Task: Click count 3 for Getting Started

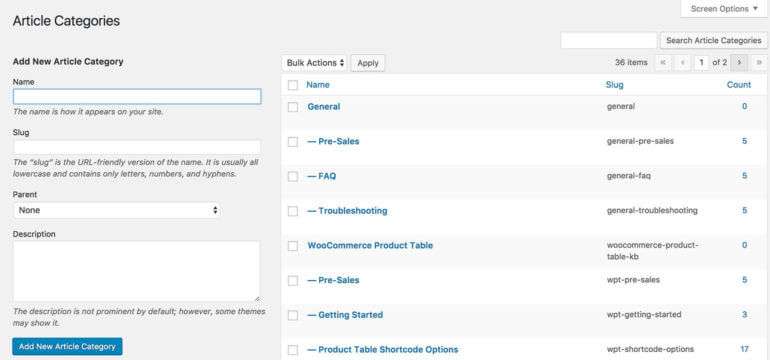Action: click(745, 314)
